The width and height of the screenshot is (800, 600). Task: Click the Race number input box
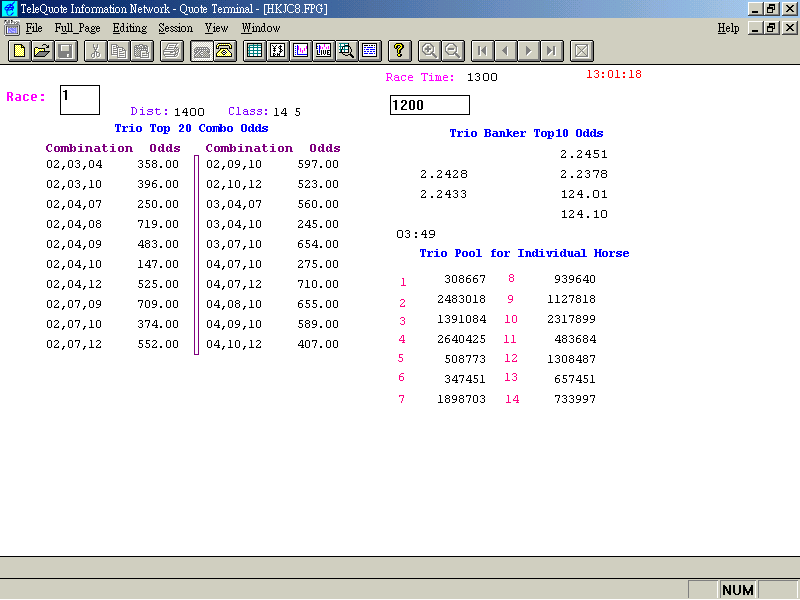coord(80,100)
